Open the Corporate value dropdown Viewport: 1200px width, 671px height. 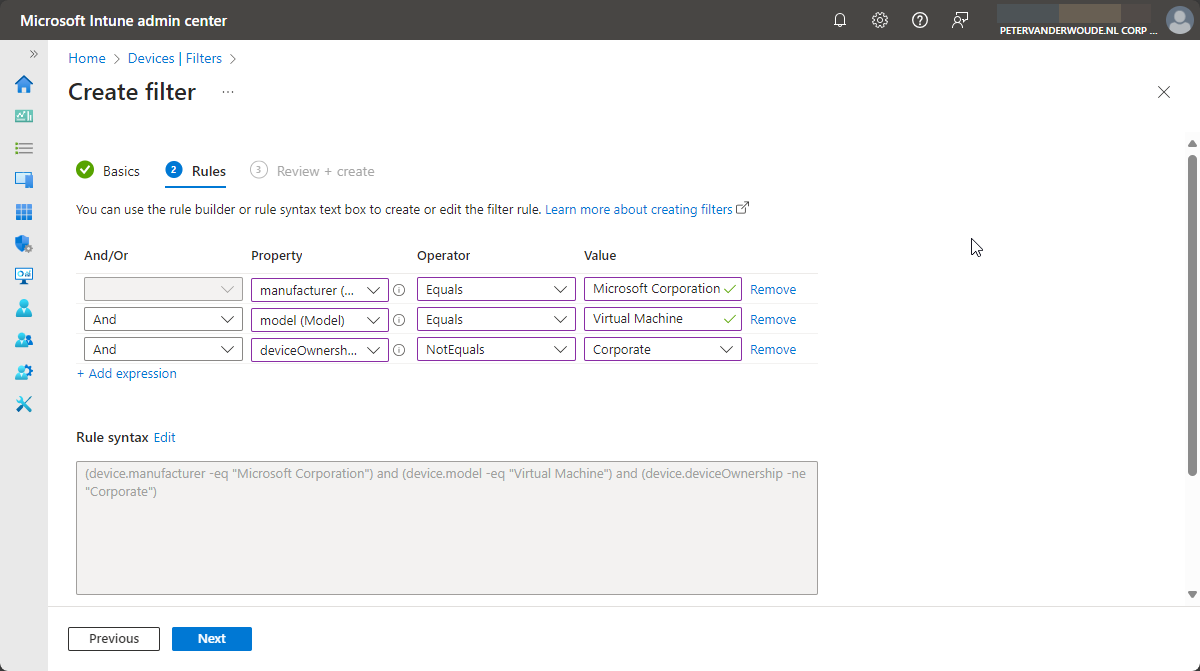pos(662,350)
